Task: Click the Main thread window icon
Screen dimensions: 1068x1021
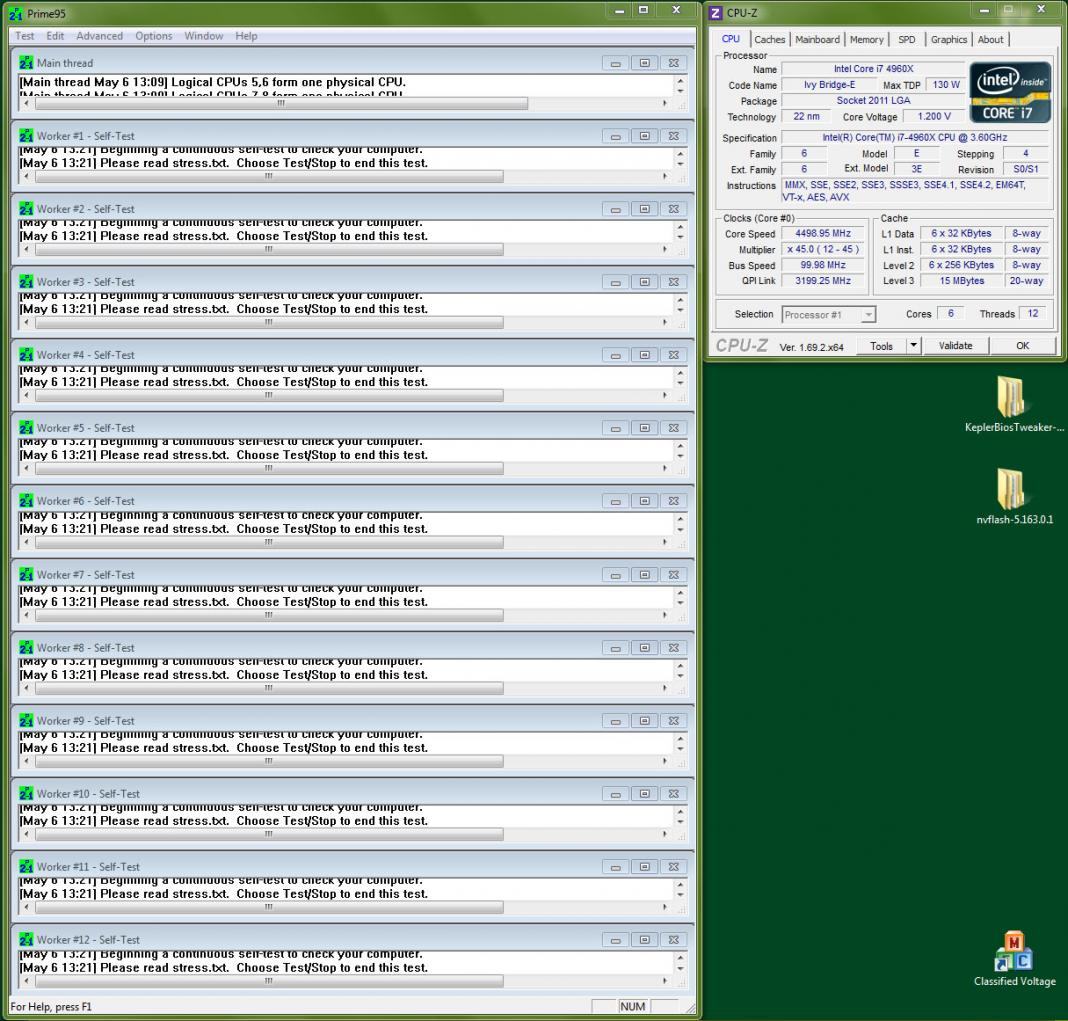Action: pyautogui.click(x=26, y=63)
